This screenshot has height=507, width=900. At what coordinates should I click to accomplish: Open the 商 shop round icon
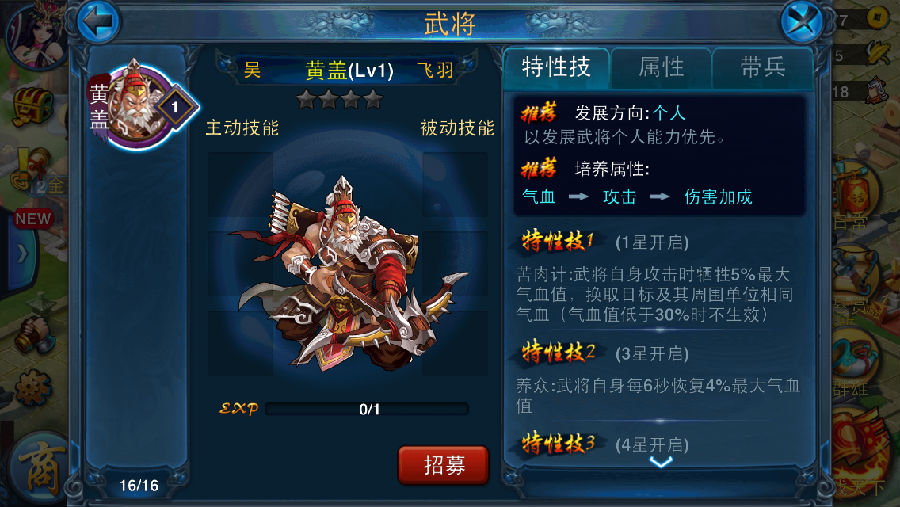[x=41, y=469]
